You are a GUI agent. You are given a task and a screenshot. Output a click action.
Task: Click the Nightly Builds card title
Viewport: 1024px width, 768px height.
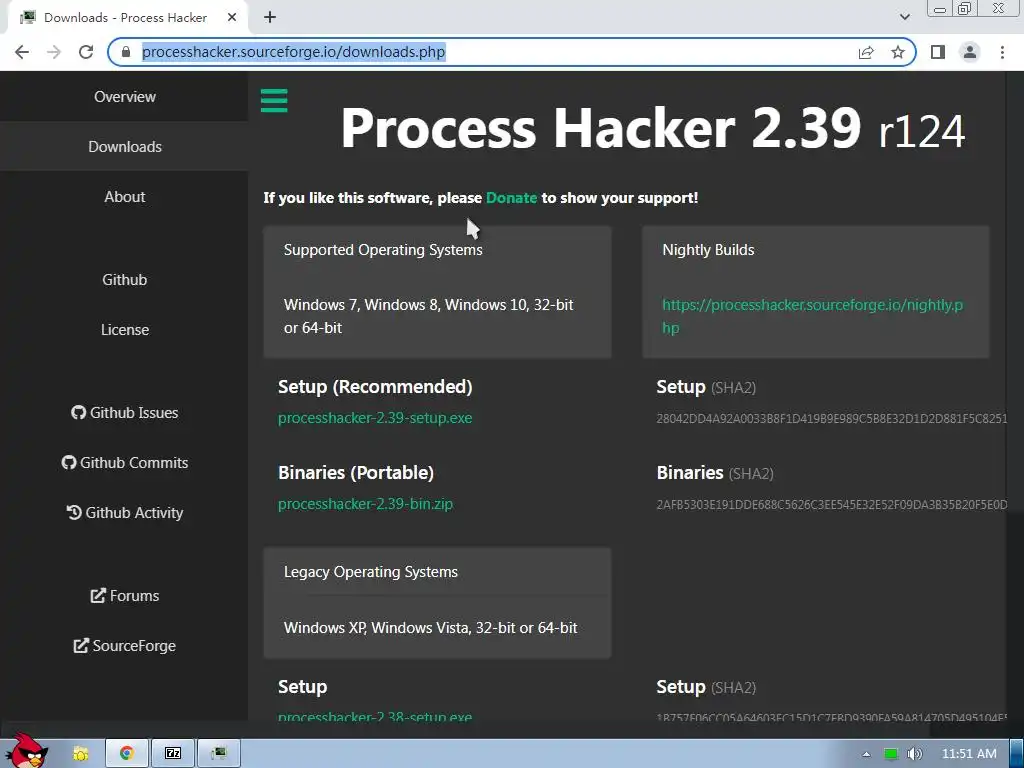click(708, 250)
